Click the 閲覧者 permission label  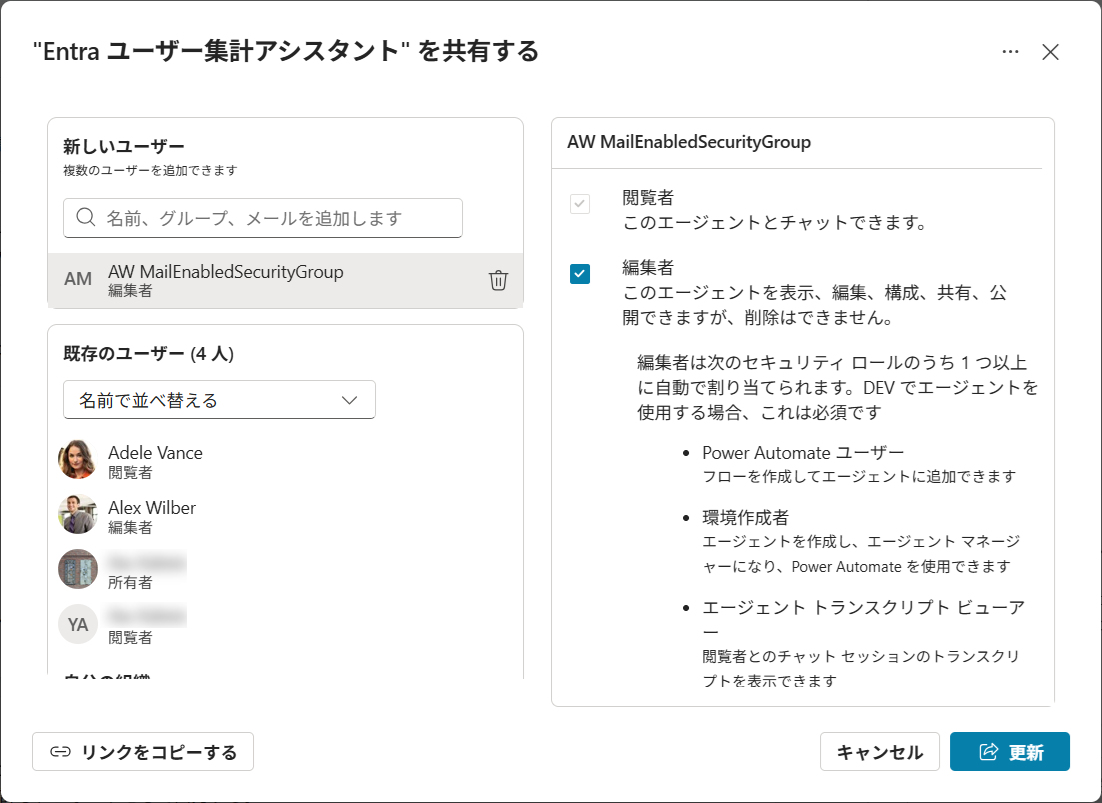click(x=648, y=197)
